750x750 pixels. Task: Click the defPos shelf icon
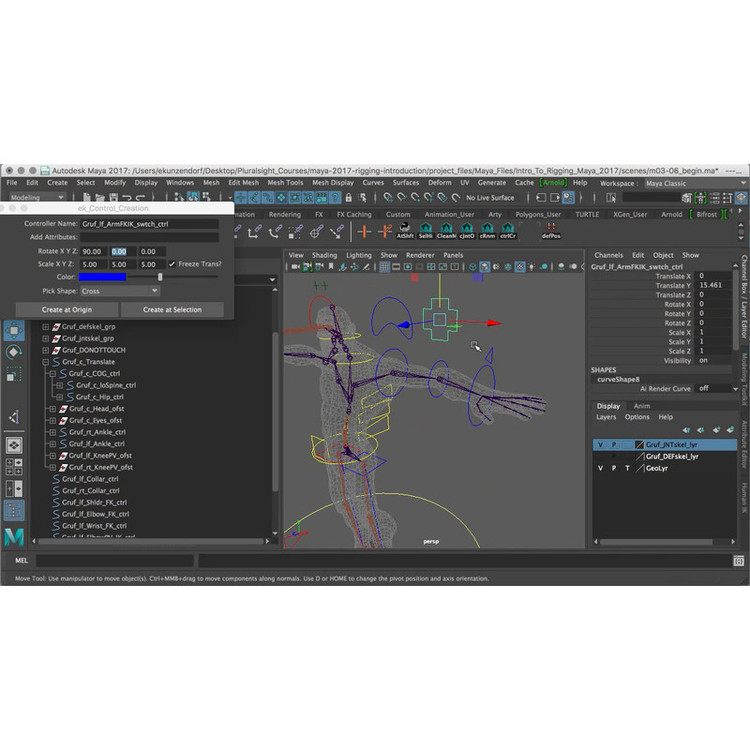pyautogui.click(x=551, y=231)
